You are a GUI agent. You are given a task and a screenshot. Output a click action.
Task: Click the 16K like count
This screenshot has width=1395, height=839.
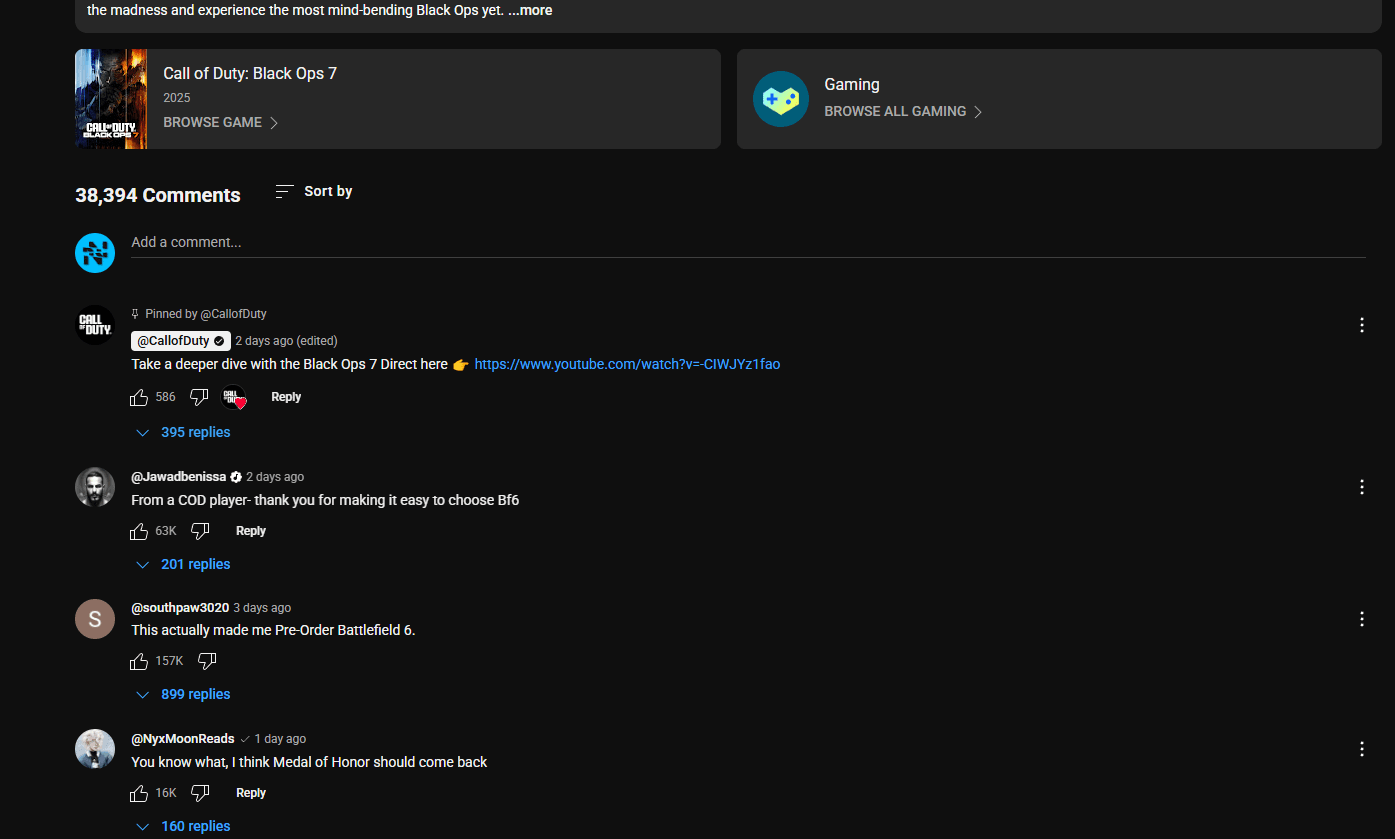(x=166, y=793)
